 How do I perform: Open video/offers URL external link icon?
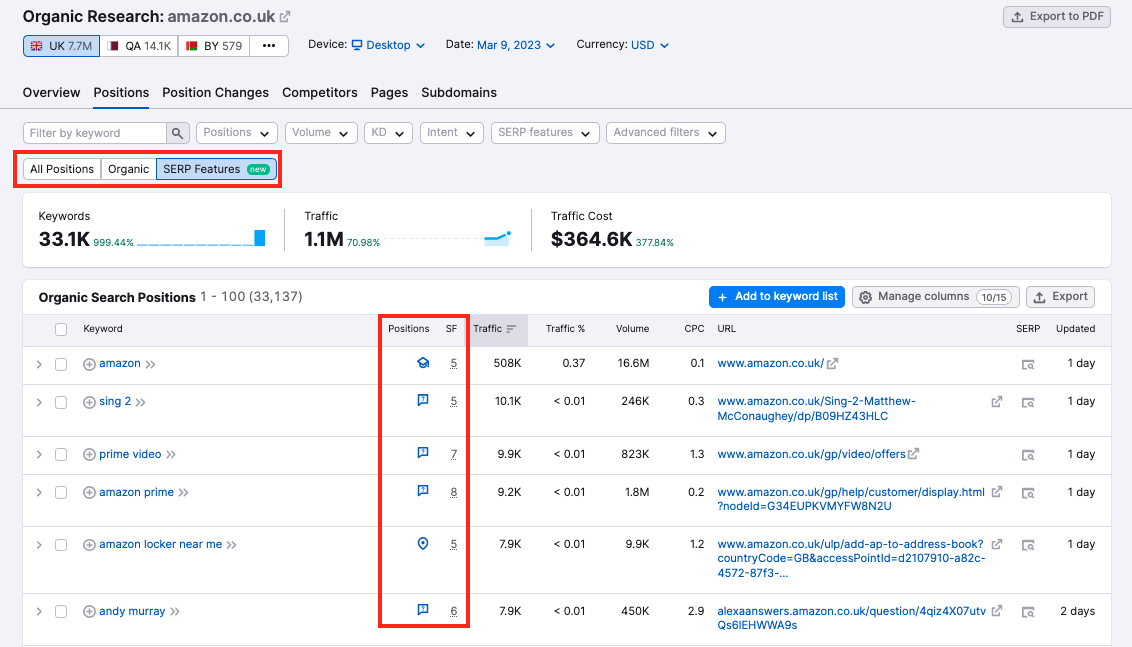(913, 454)
